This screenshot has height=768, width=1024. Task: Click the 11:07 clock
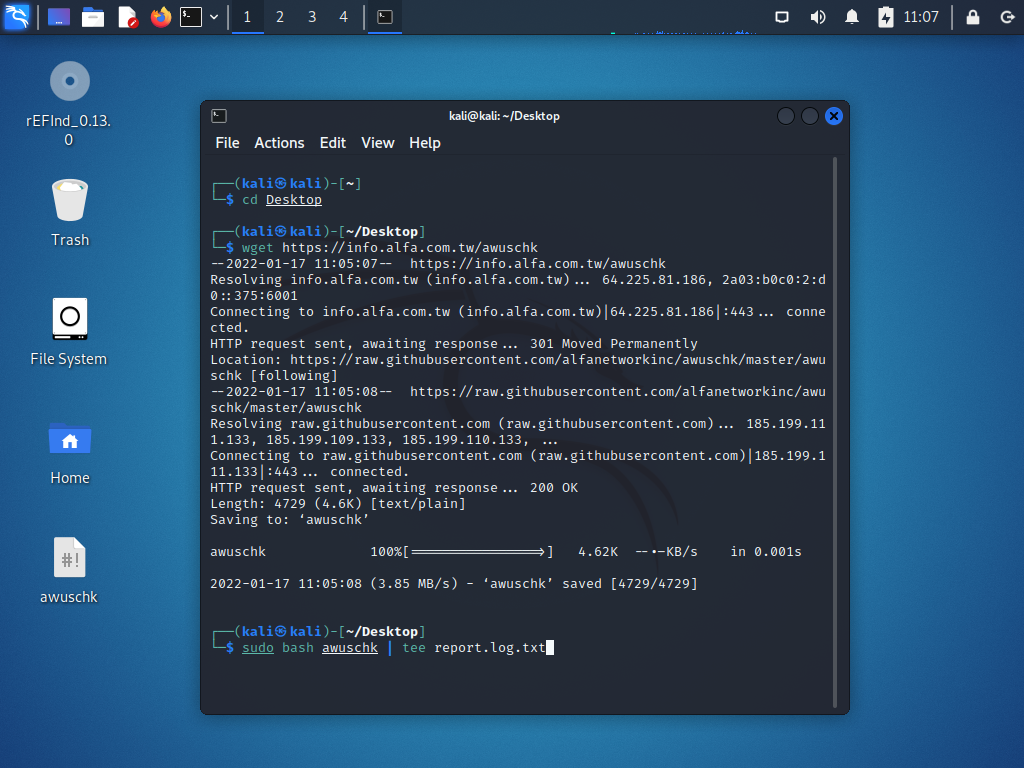[x=921, y=17]
